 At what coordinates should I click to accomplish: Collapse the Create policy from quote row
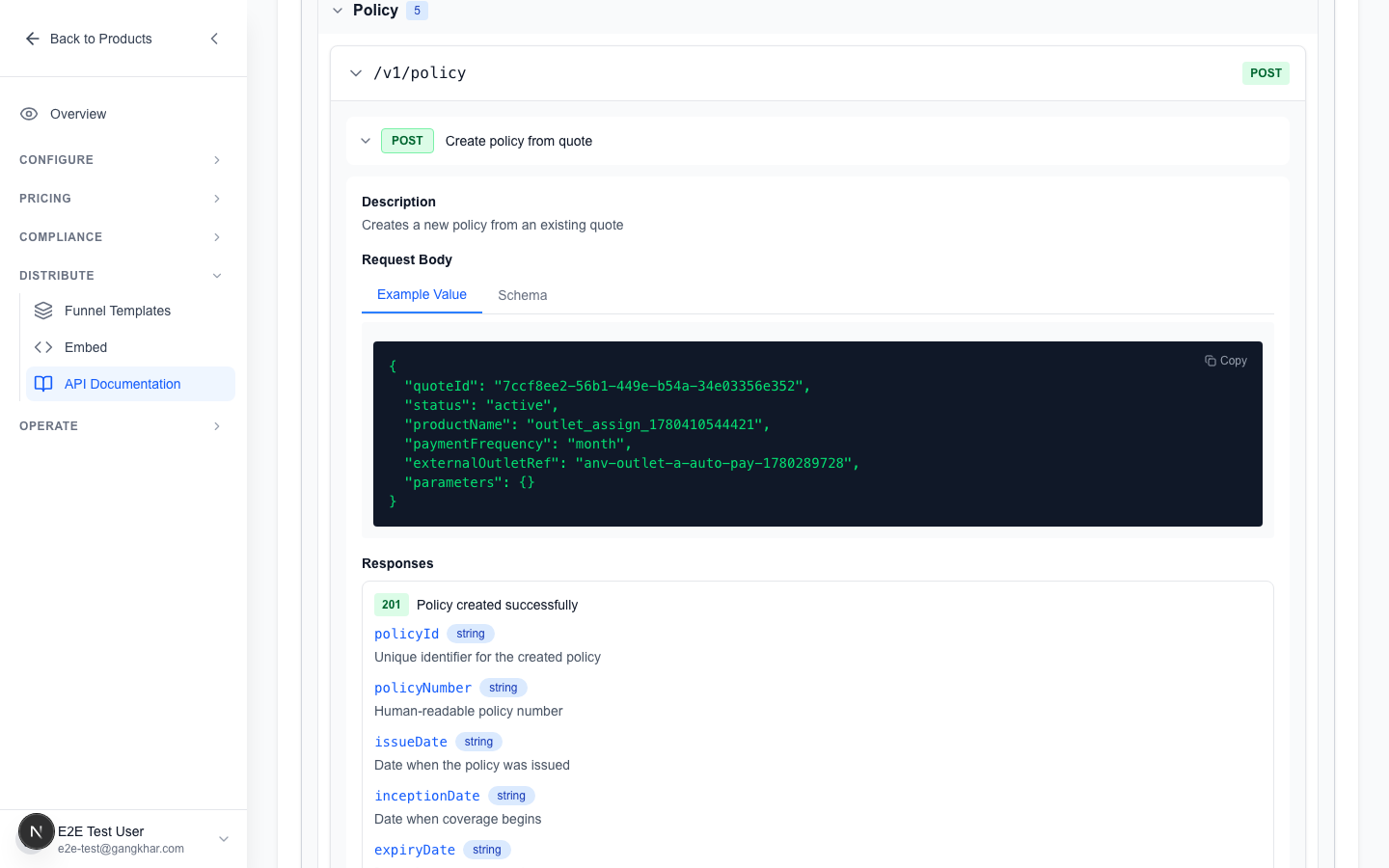[366, 141]
